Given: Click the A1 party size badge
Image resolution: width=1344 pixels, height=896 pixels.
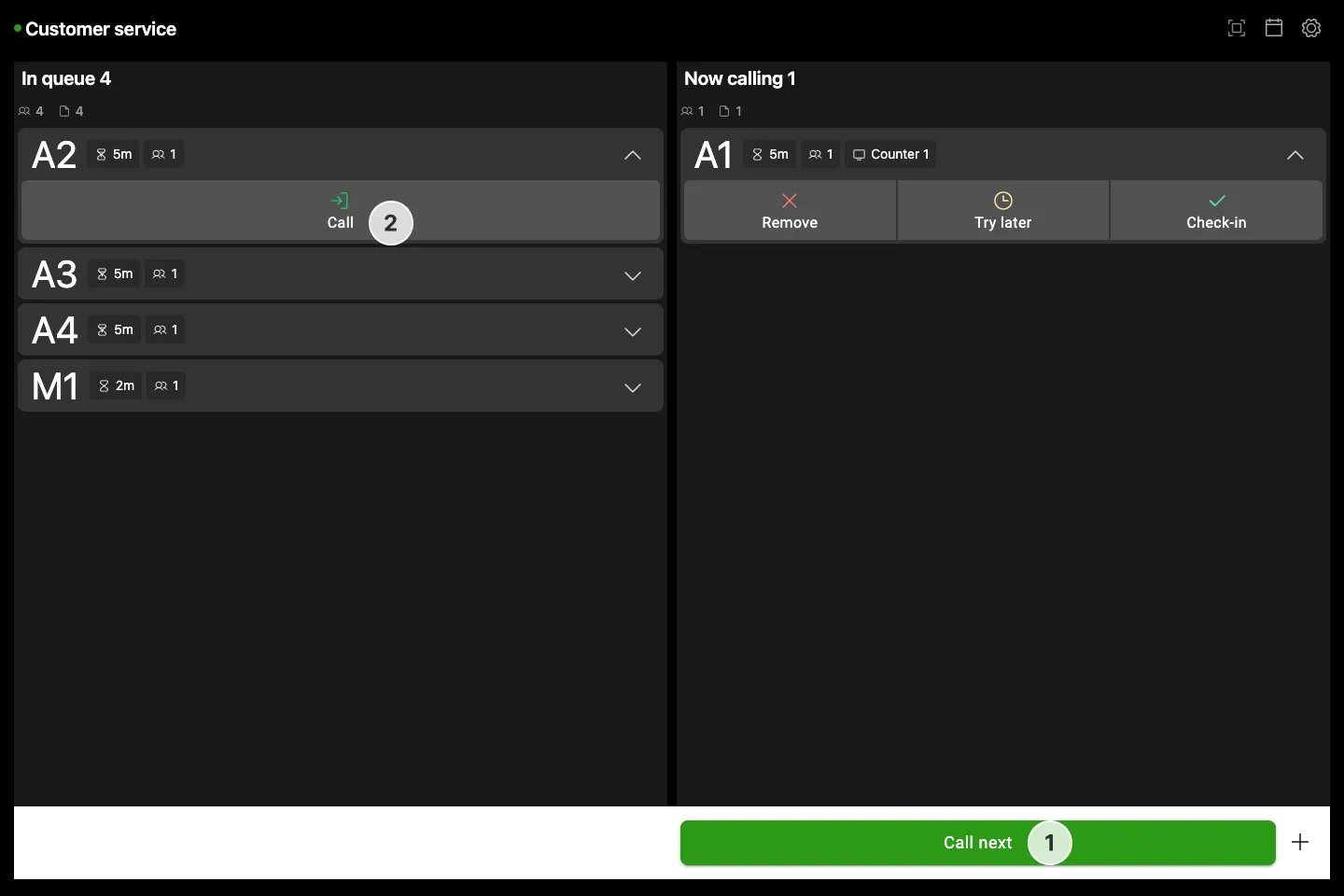Looking at the screenshot, I should coord(820,154).
